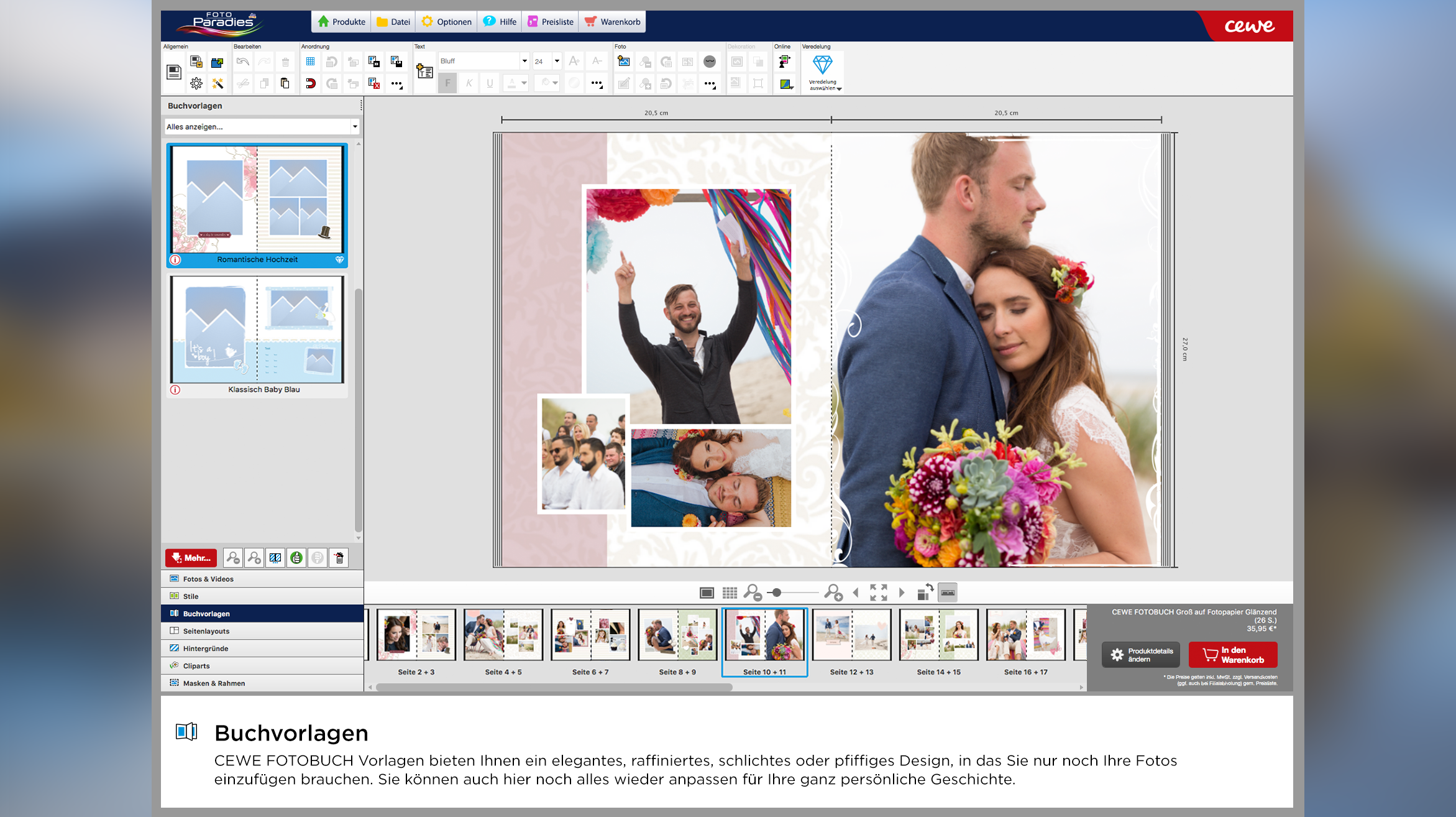Click the add photo icon in Foto
1456x817 pixels.
tap(623, 62)
